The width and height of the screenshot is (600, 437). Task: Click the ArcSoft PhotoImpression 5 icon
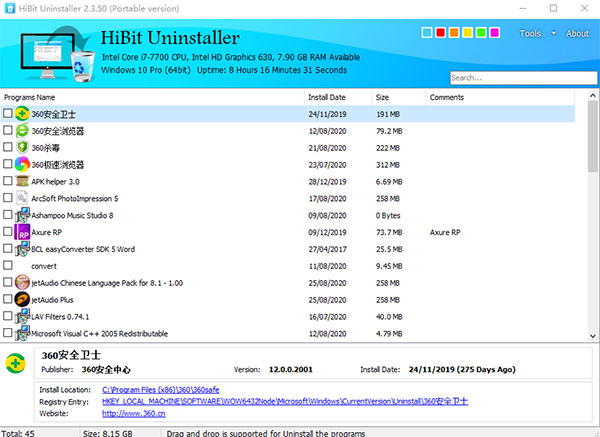[22, 198]
